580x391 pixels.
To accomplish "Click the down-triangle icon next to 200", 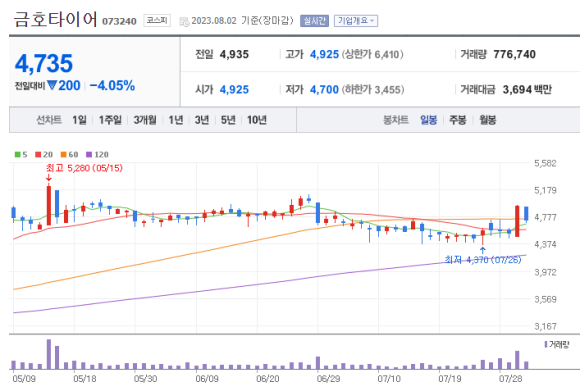I will (x=52, y=85).
